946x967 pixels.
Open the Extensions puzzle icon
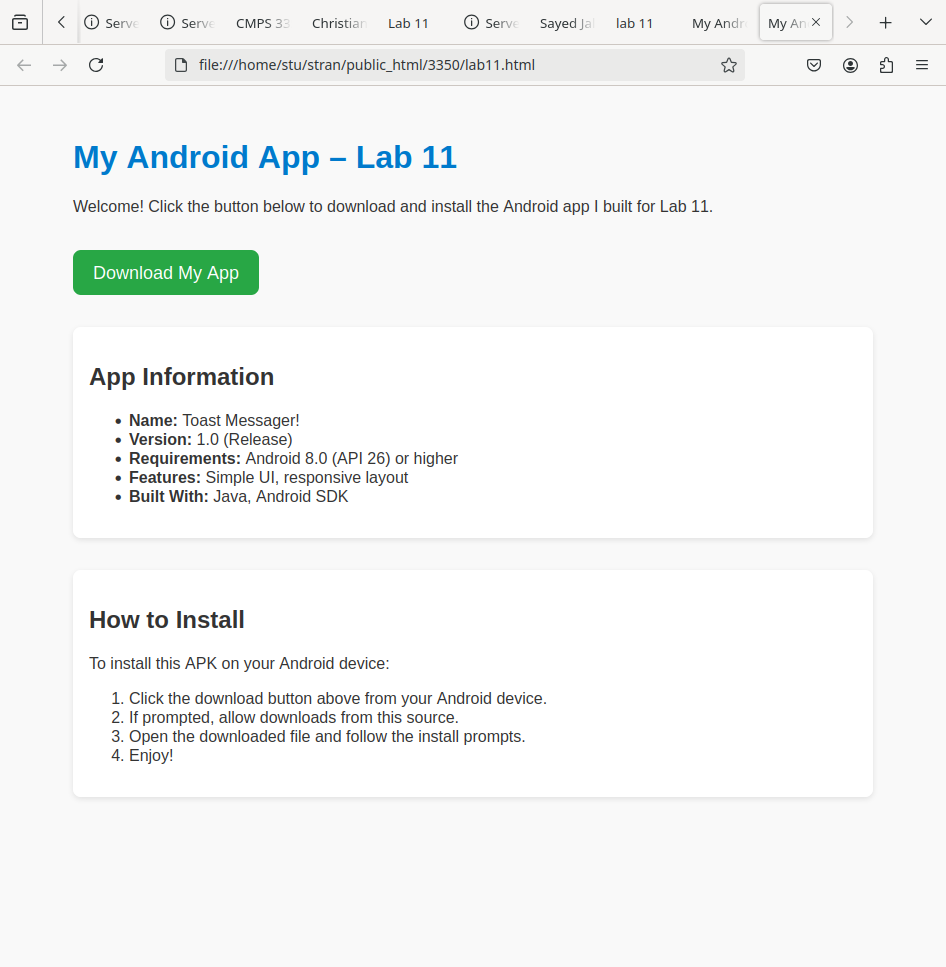886,65
